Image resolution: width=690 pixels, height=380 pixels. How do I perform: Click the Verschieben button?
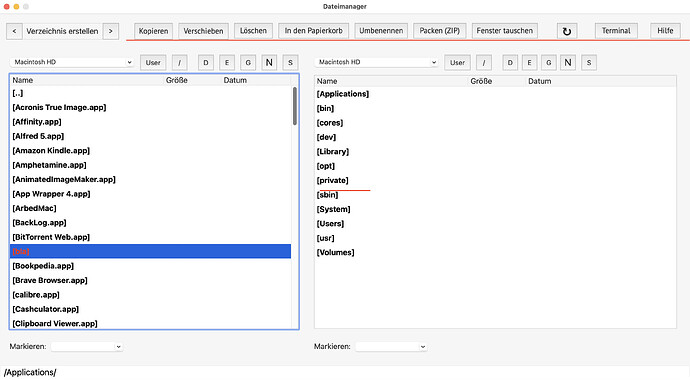coord(203,31)
